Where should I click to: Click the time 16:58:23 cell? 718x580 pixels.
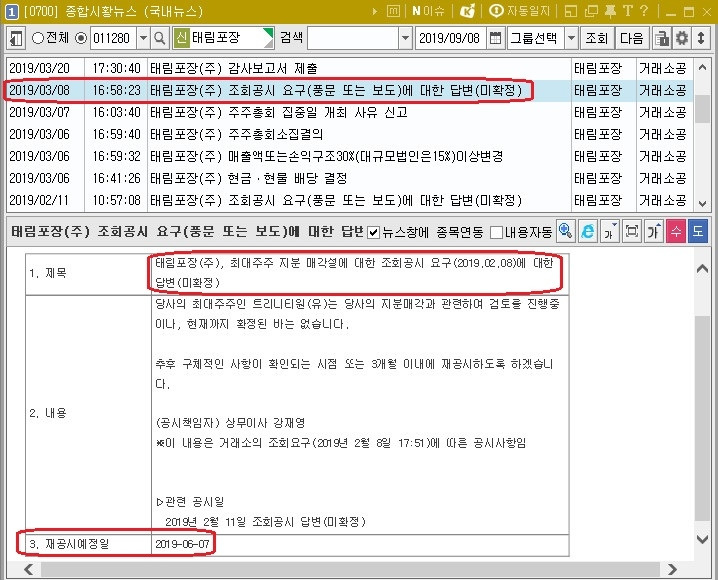click(116, 90)
